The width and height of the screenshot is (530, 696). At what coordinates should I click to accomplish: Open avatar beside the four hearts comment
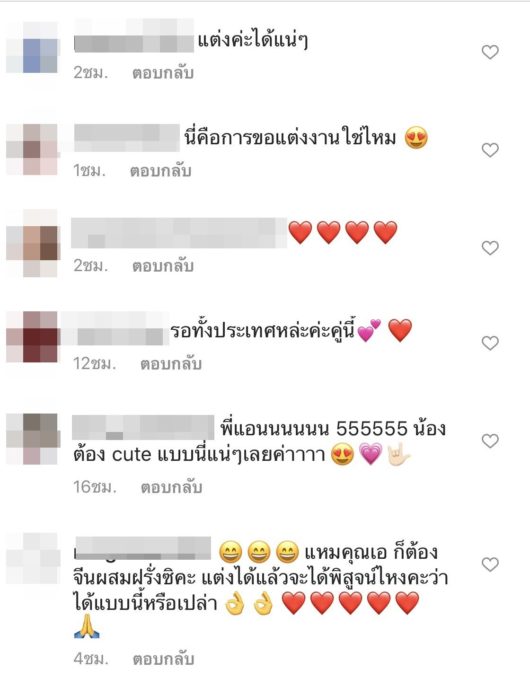(x=32, y=243)
